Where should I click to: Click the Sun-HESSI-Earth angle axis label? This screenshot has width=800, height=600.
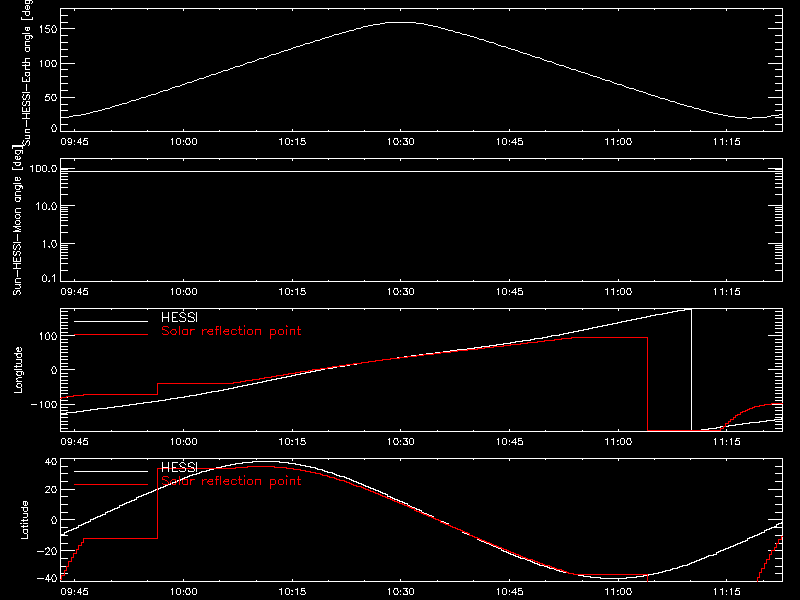click(x=27, y=72)
